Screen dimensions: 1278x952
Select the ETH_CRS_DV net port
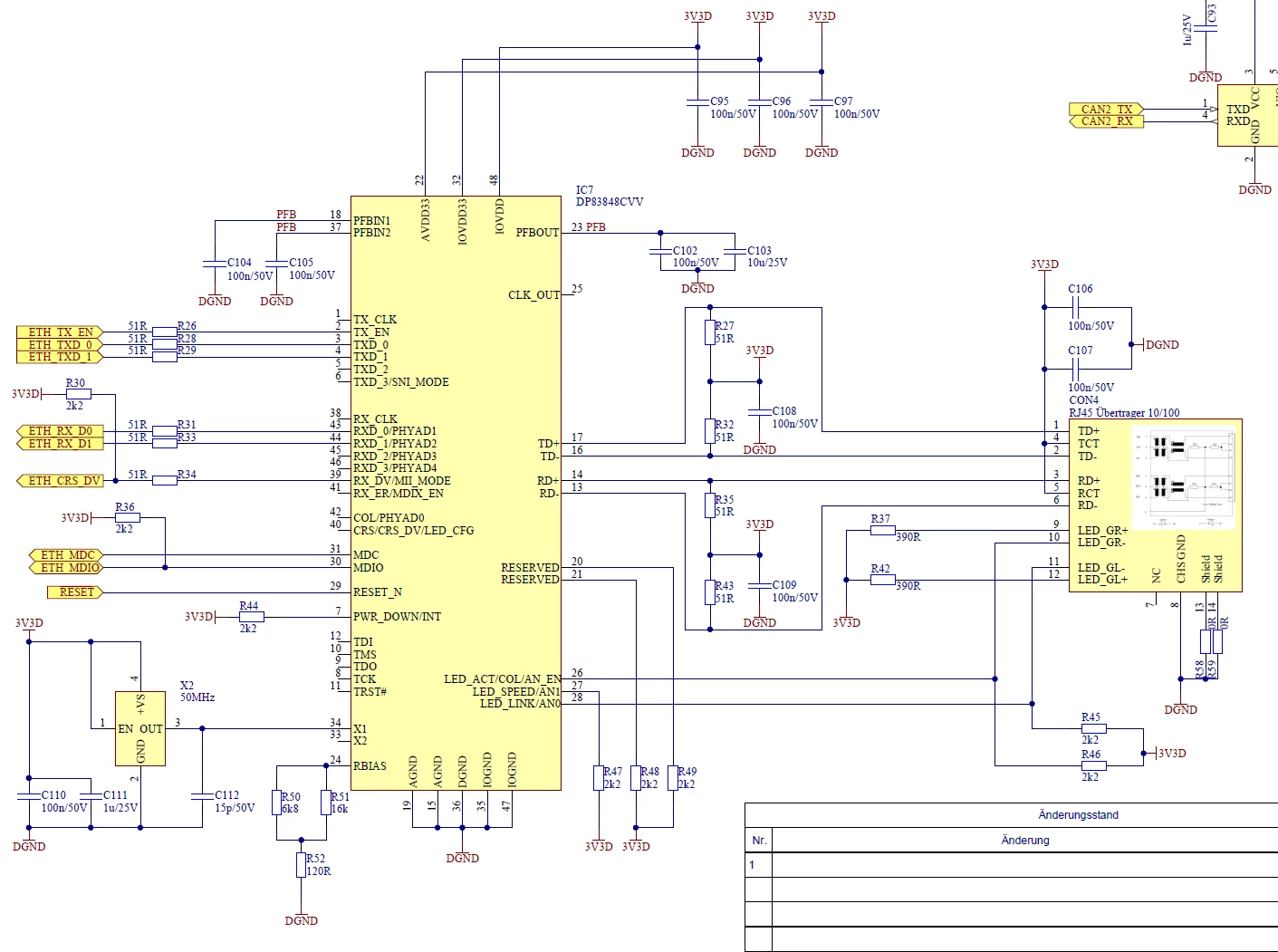click(x=61, y=481)
